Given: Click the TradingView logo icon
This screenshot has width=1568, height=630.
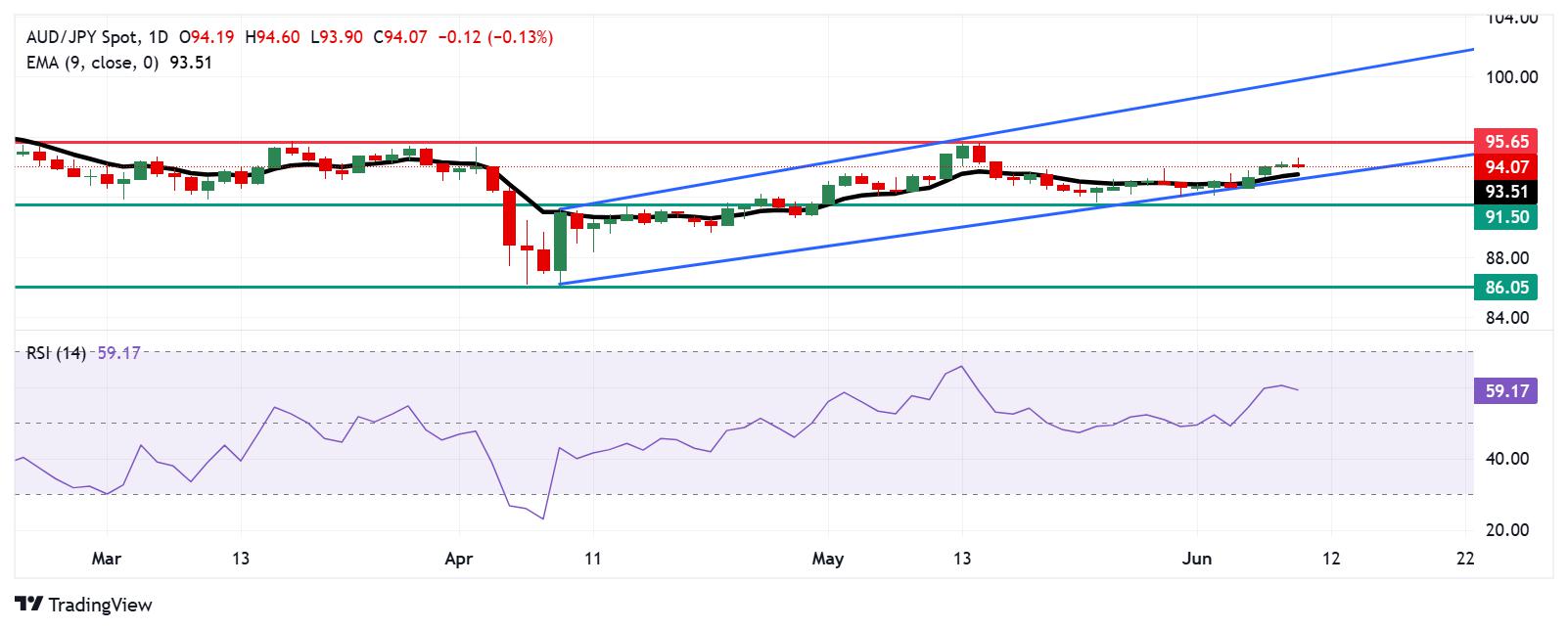Looking at the screenshot, I should (x=29, y=605).
